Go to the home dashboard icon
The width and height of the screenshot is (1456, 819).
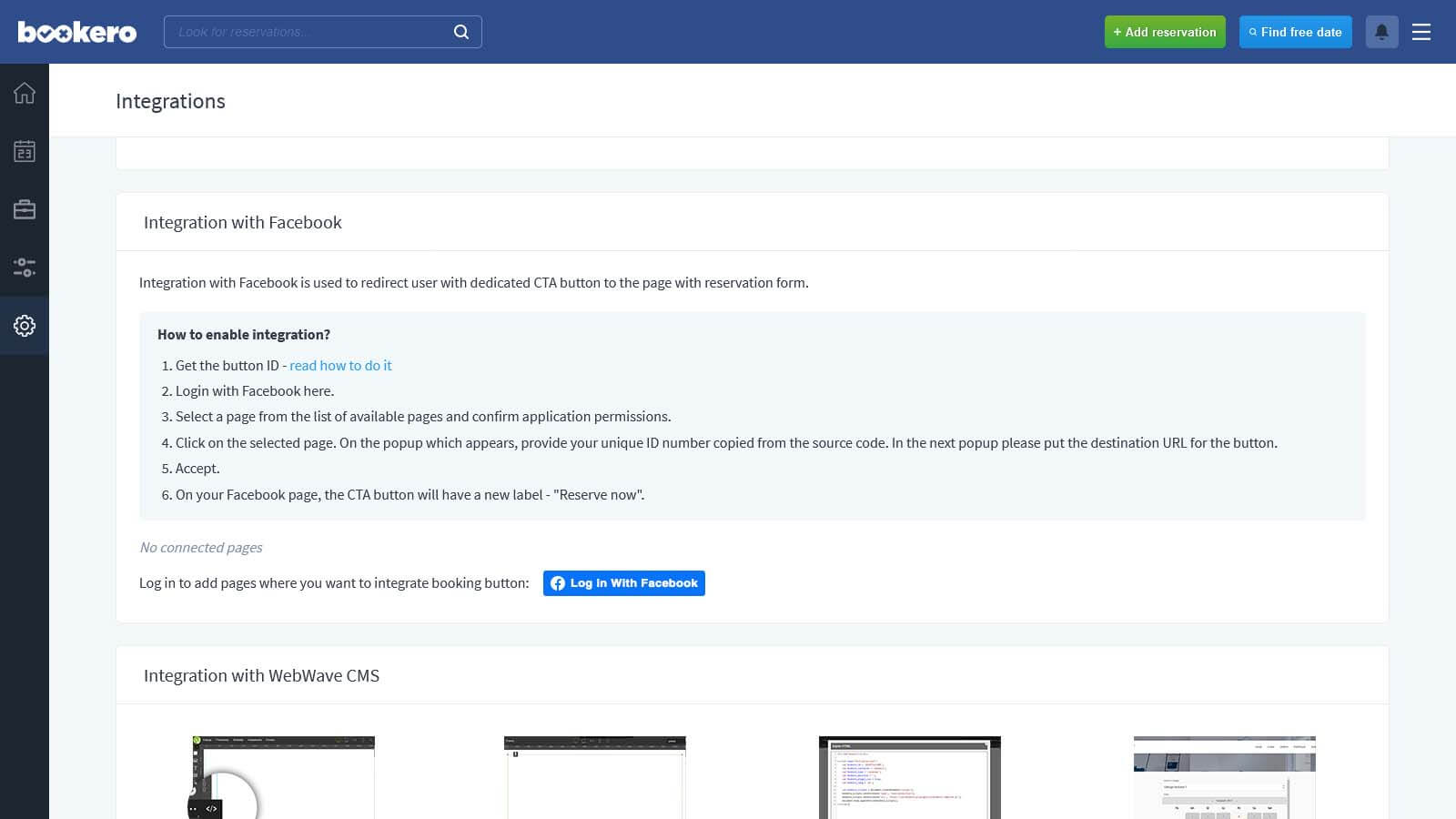[x=25, y=93]
